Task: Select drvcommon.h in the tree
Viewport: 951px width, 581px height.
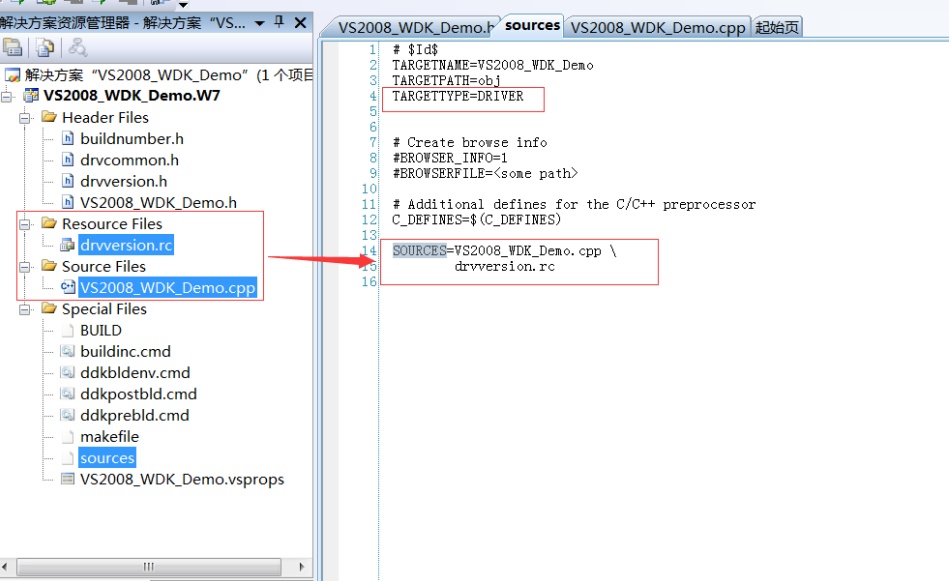Action: coord(129,160)
